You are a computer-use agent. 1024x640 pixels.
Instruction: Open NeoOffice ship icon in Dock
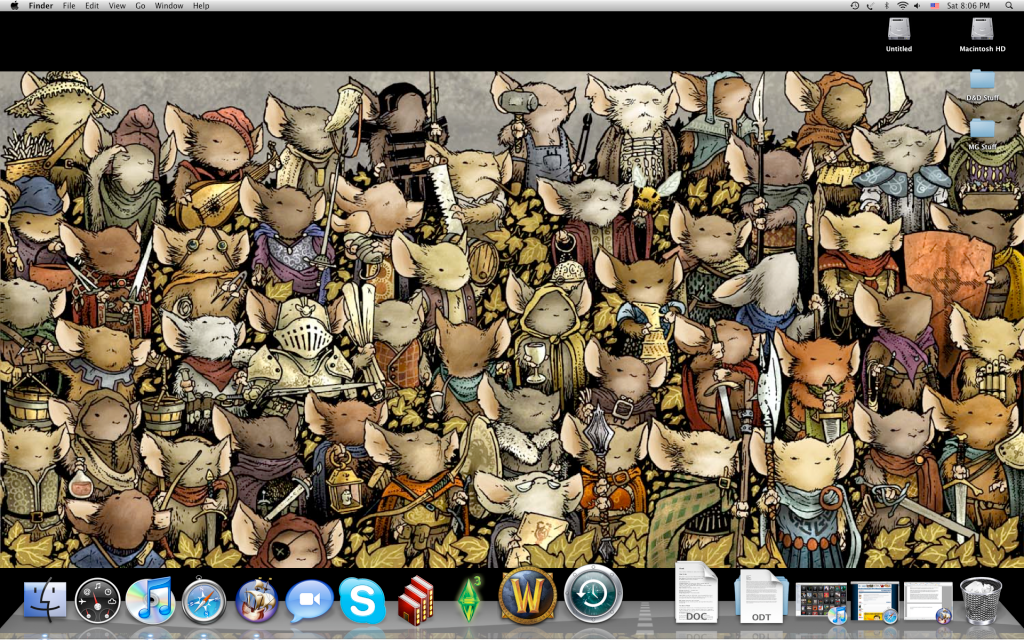pyautogui.click(x=257, y=600)
